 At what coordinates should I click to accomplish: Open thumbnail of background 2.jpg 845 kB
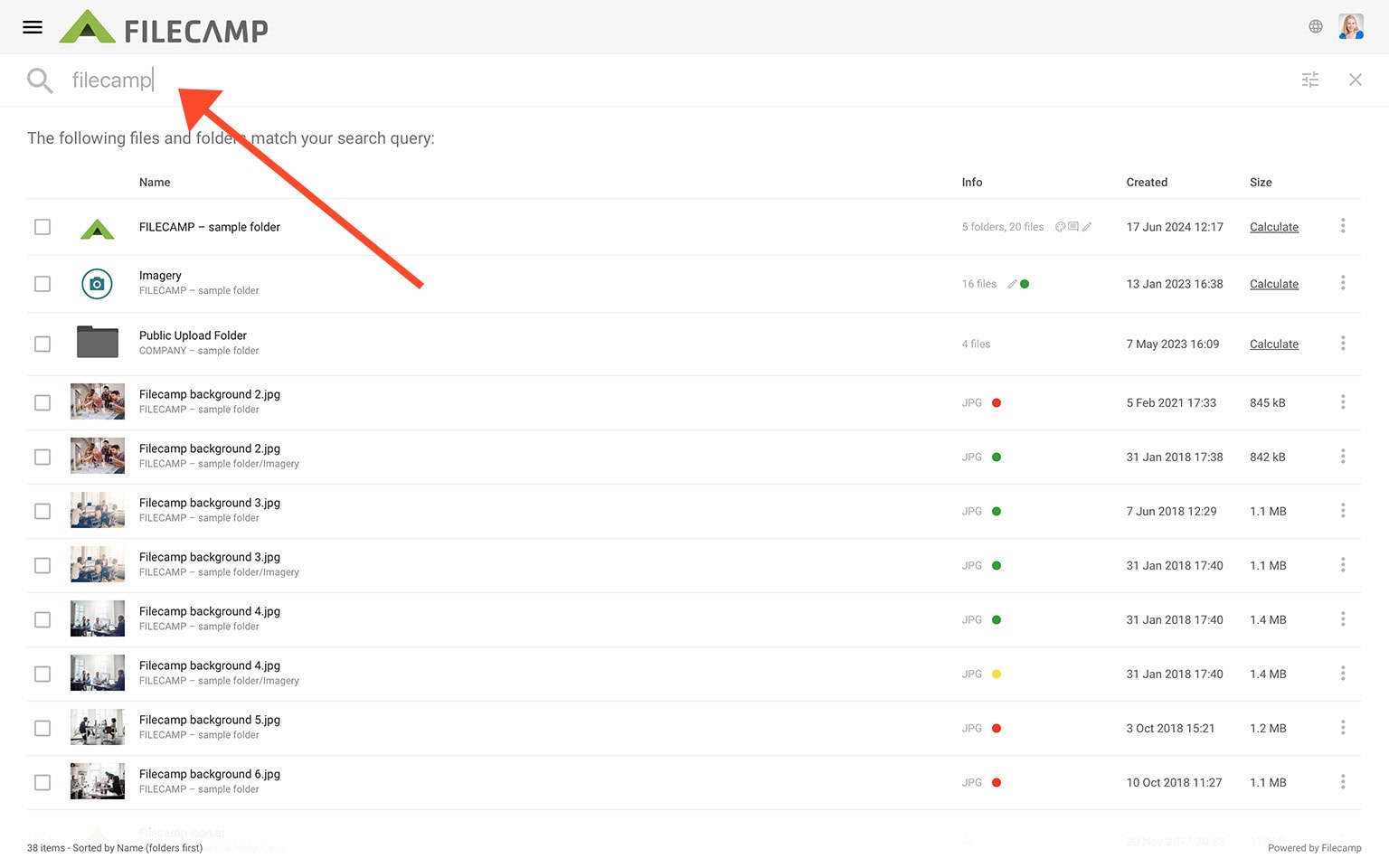tap(98, 401)
